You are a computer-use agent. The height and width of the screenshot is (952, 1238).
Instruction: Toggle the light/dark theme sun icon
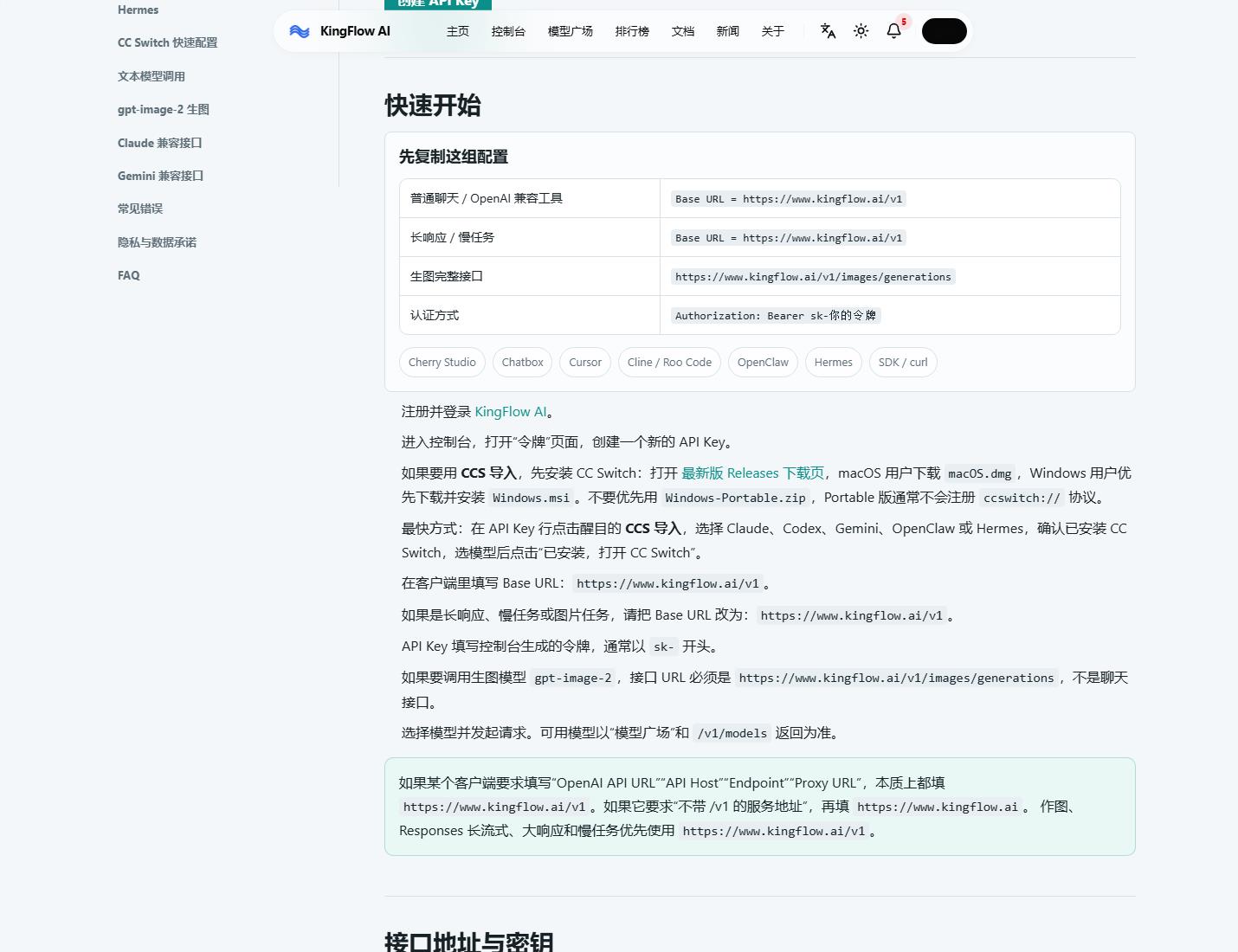861,31
